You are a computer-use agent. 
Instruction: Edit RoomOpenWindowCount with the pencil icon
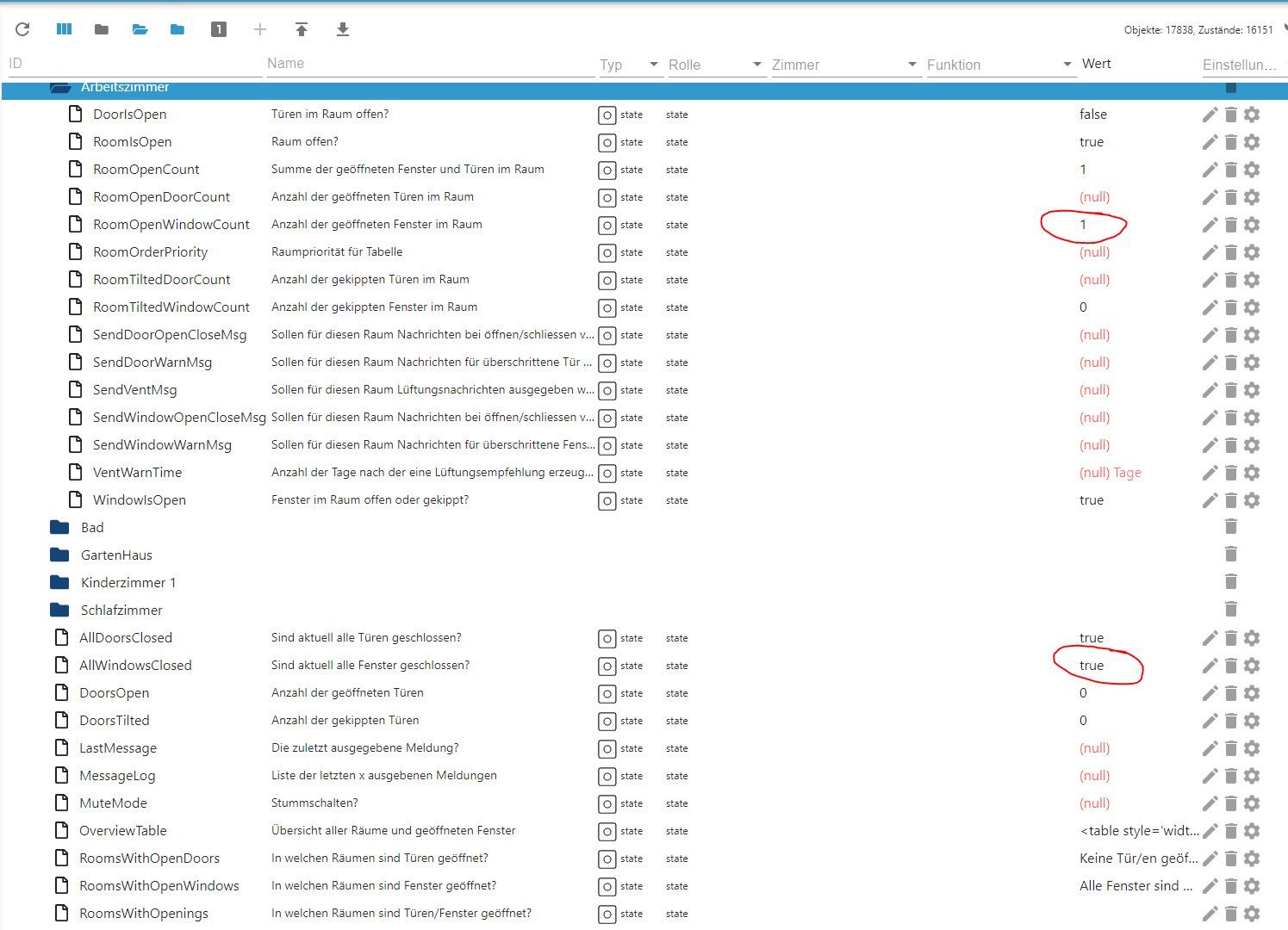(x=1210, y=225)
